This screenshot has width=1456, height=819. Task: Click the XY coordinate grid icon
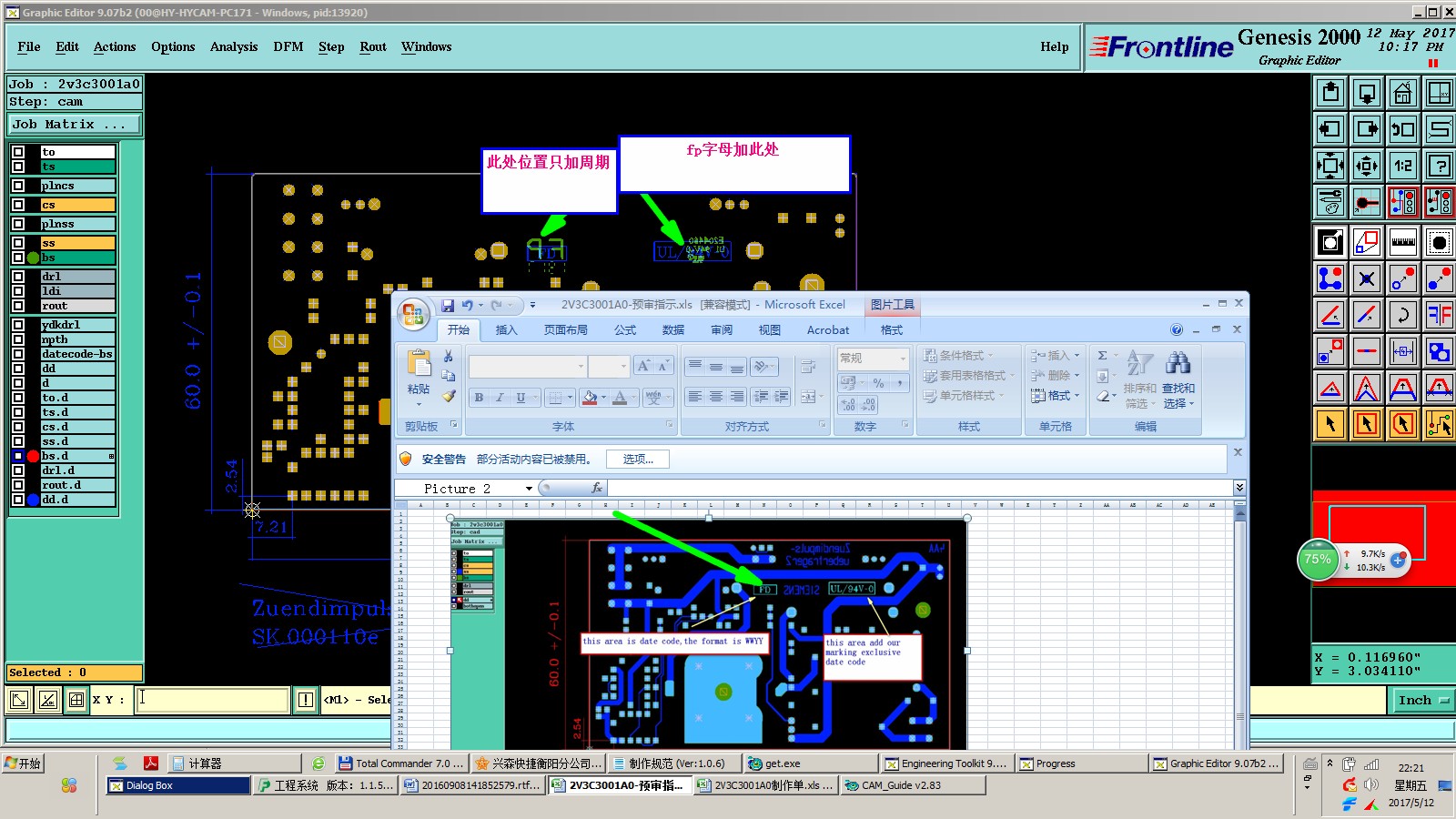click(76, 700)
